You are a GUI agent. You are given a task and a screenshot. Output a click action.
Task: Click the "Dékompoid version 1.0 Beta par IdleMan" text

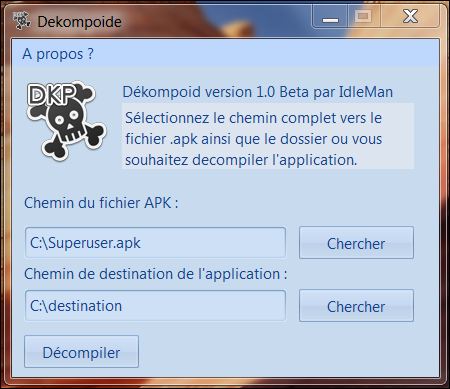[x=258, y=92]
